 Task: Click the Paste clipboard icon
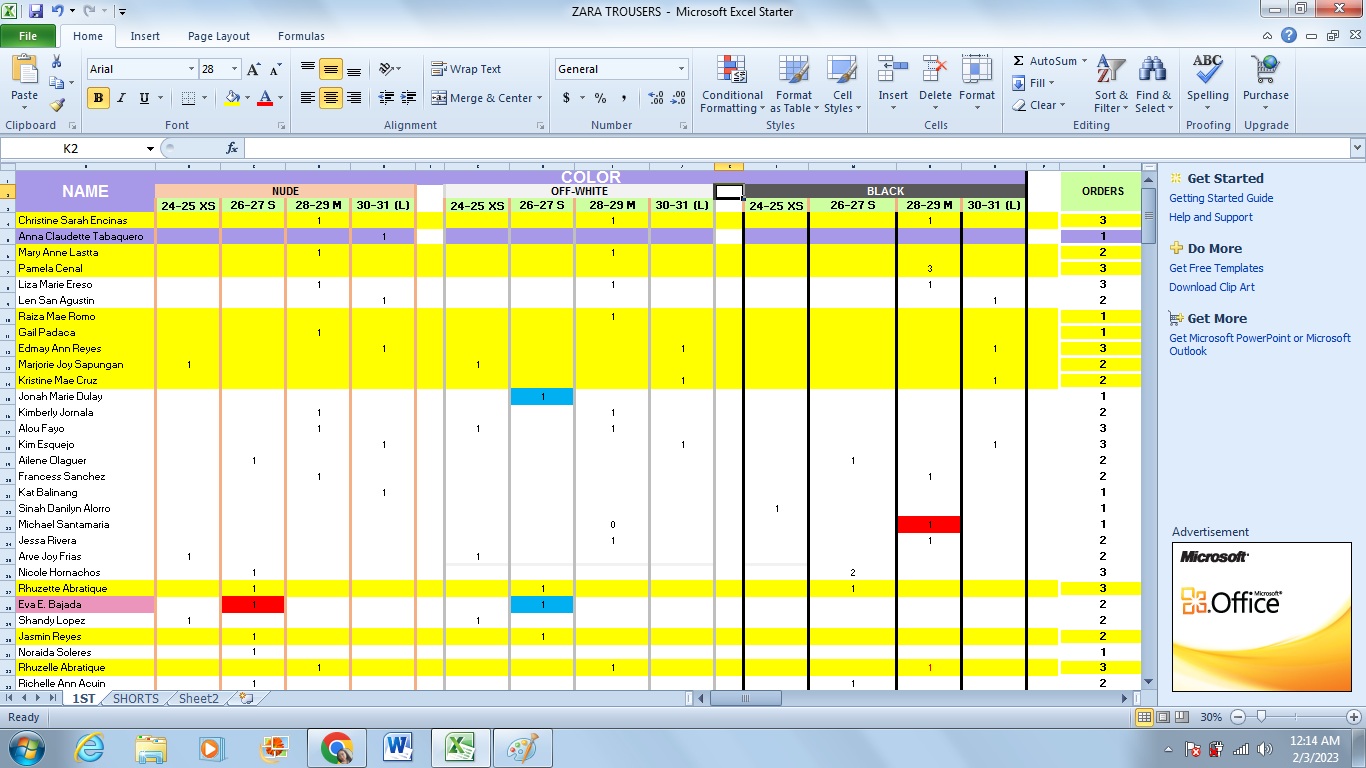[x=24, y=70]
